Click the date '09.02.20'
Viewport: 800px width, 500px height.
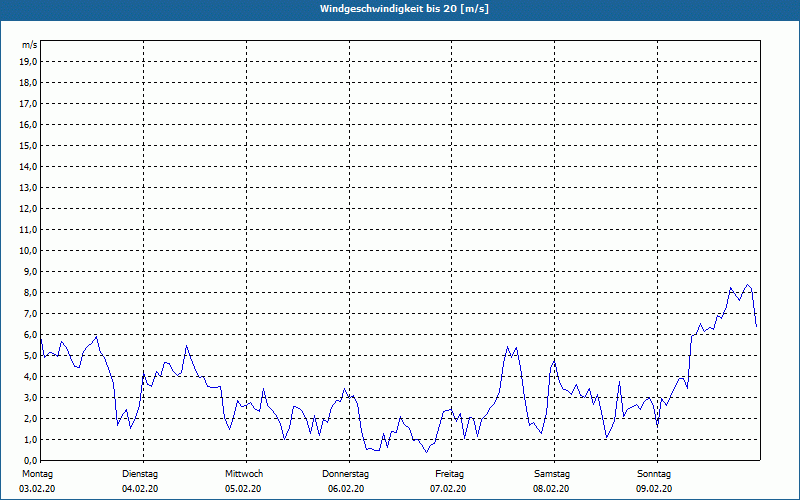[654, 489]
